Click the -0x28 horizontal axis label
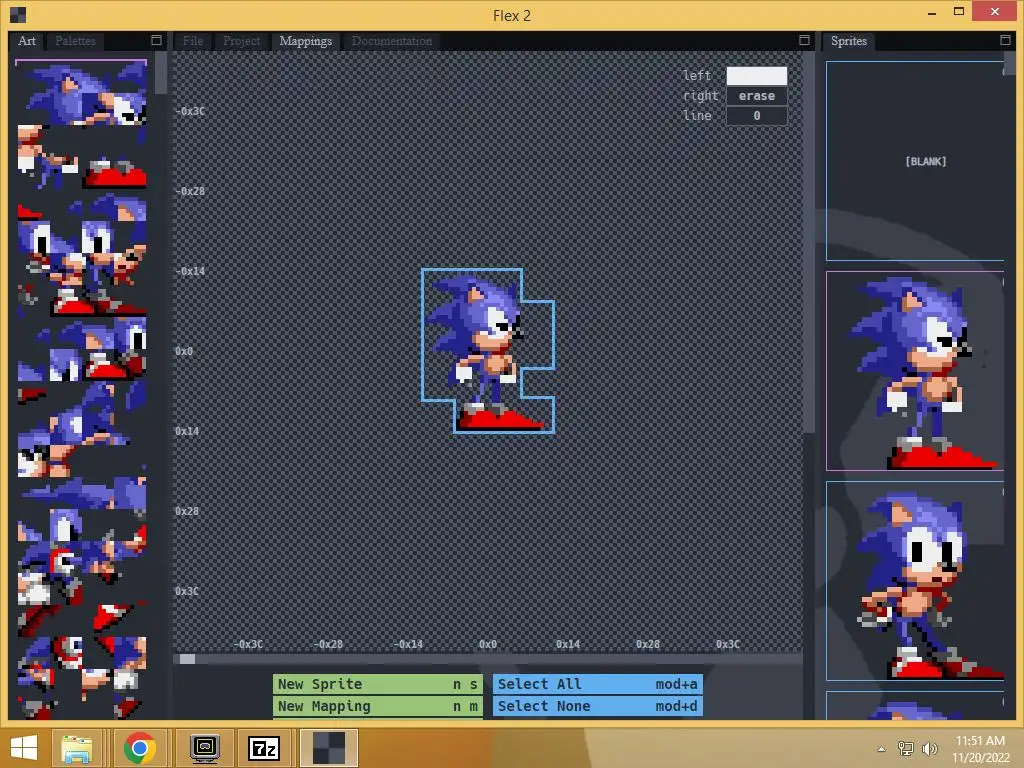1024x768 pixels. pyautogui.click(x=328, y=644)
